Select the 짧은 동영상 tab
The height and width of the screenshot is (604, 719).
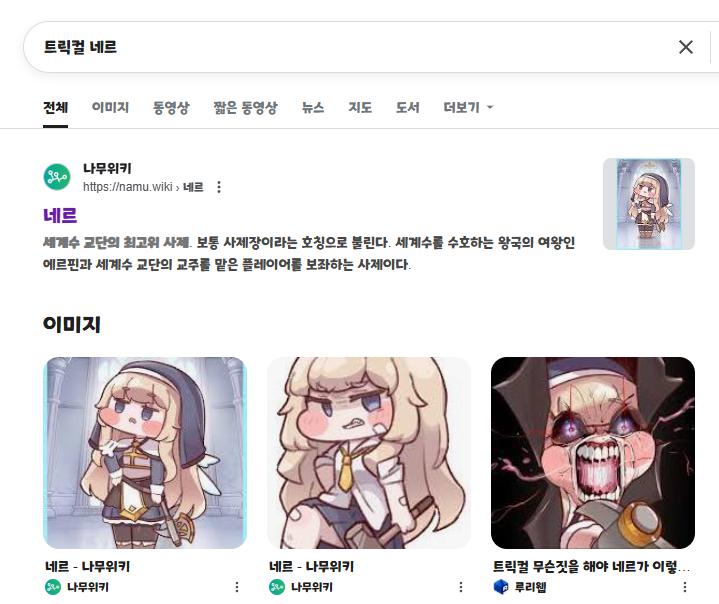pos(245,107)
